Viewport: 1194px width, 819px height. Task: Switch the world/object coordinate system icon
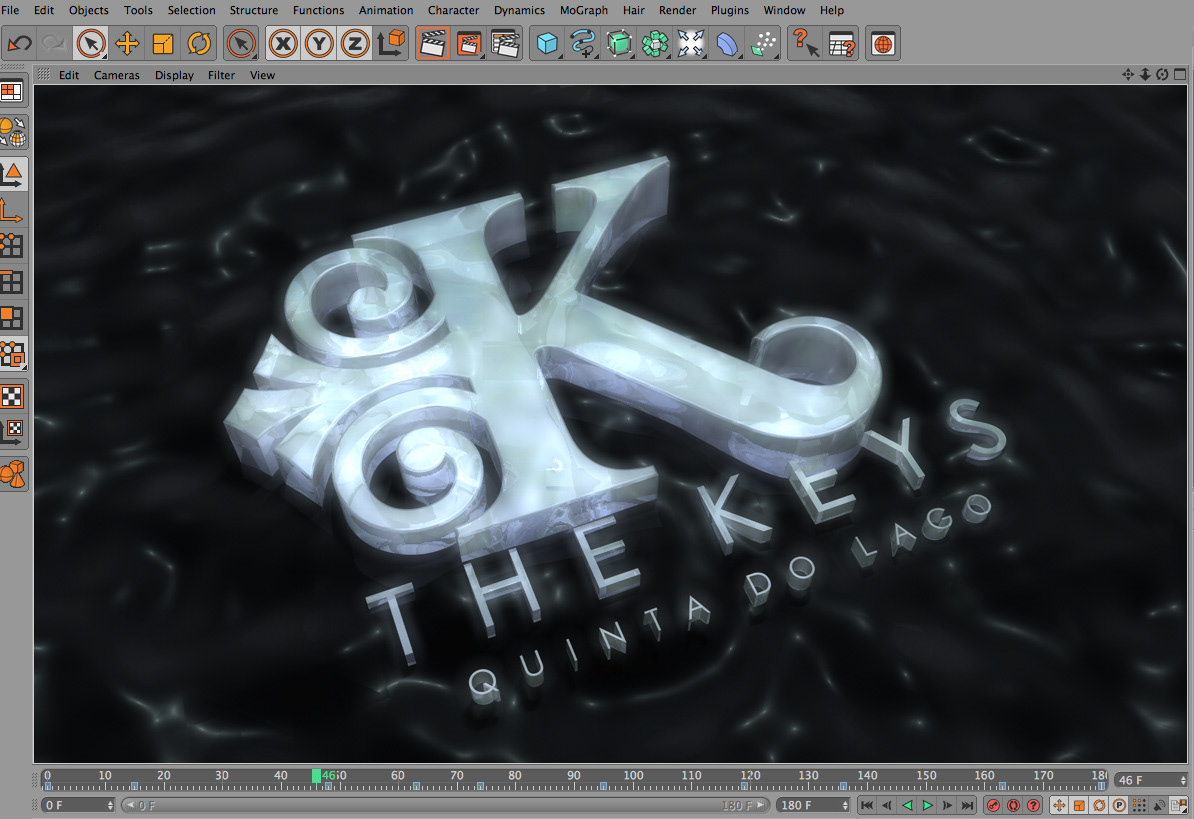(x=391, y=43)
